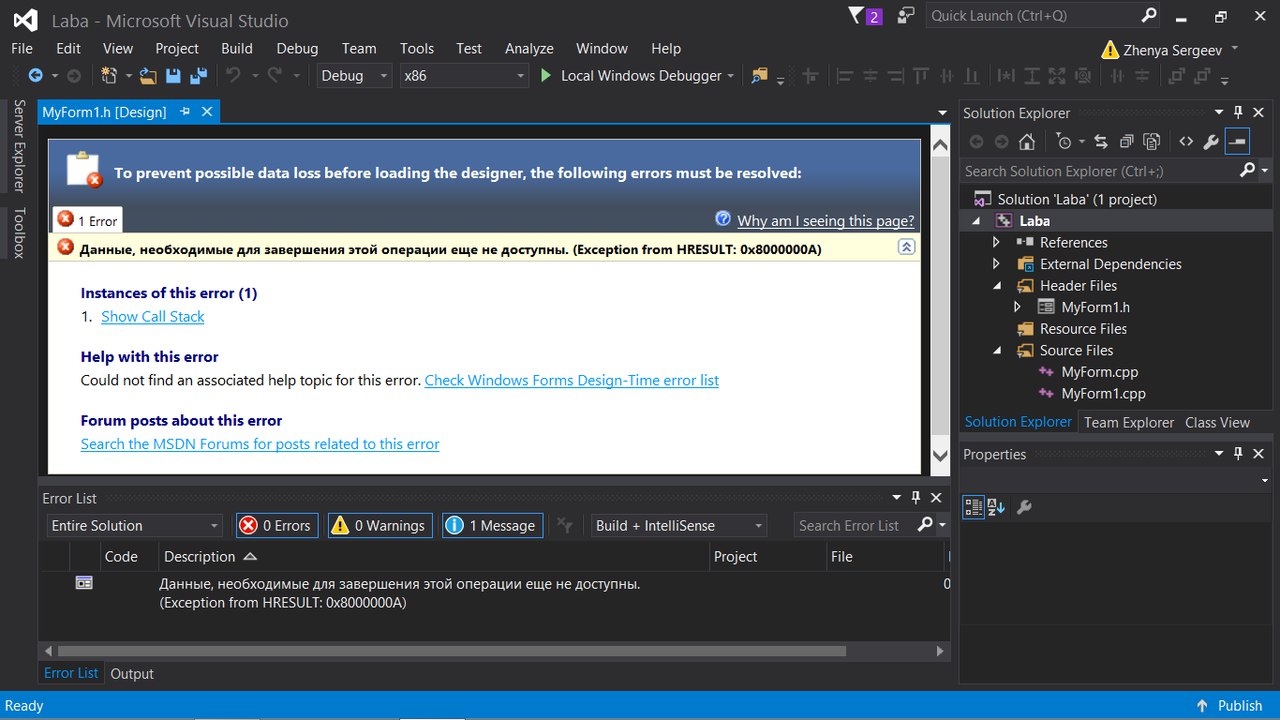Start Local Windows Debugger green play icon
This screenshot has height=720, width=1280.
tap(546, 76)
